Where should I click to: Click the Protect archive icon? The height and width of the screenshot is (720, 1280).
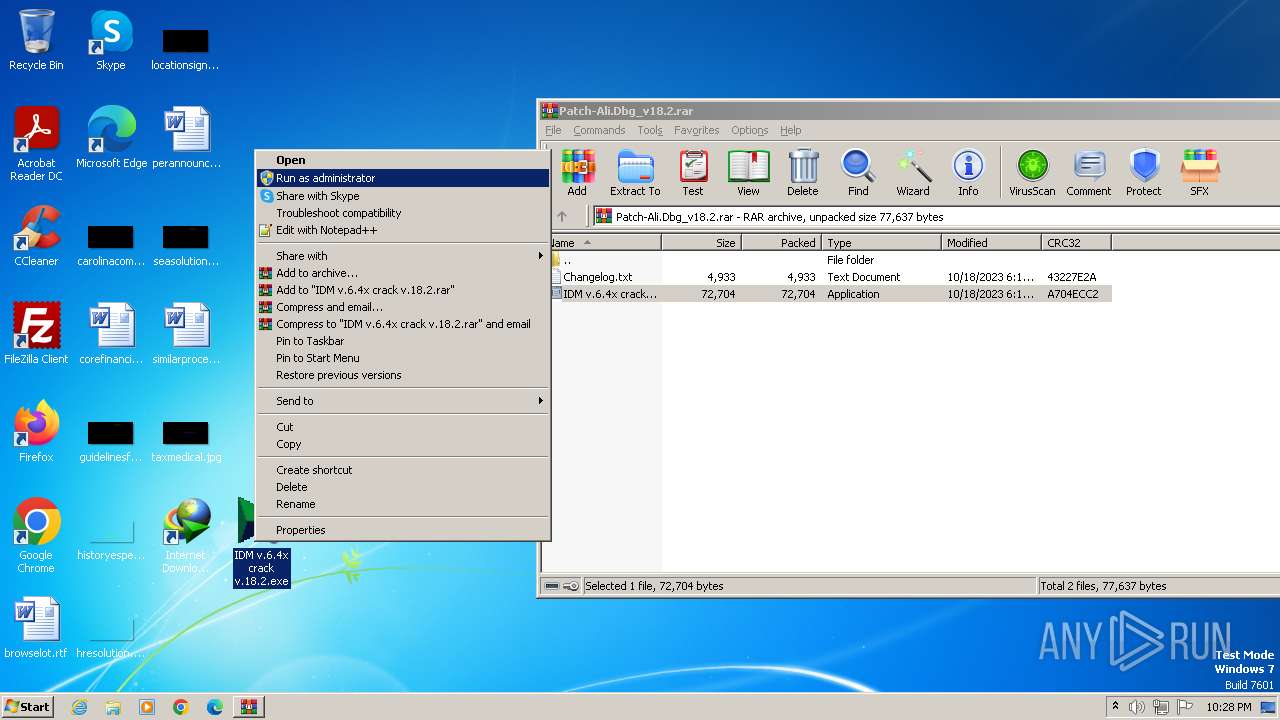point(1144,173)
